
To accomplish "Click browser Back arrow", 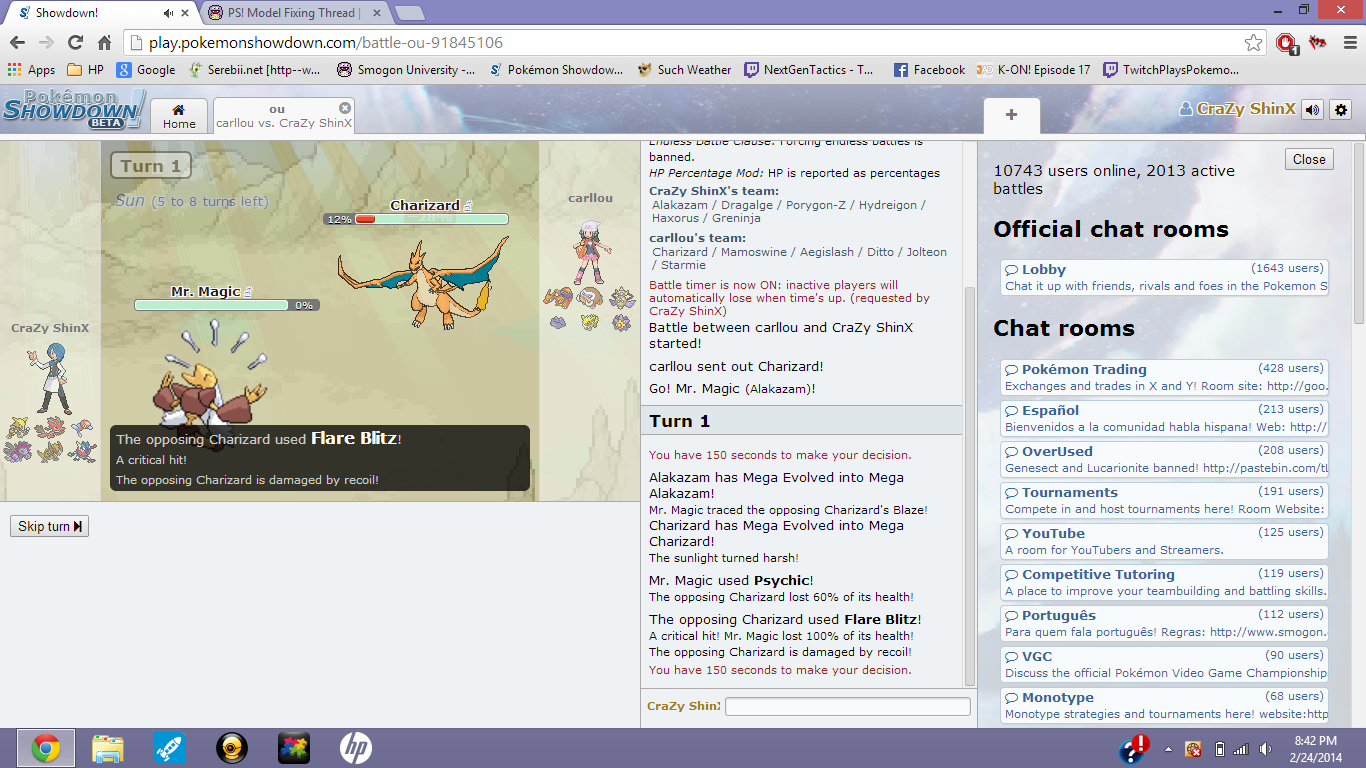I will tap(17, 42).
